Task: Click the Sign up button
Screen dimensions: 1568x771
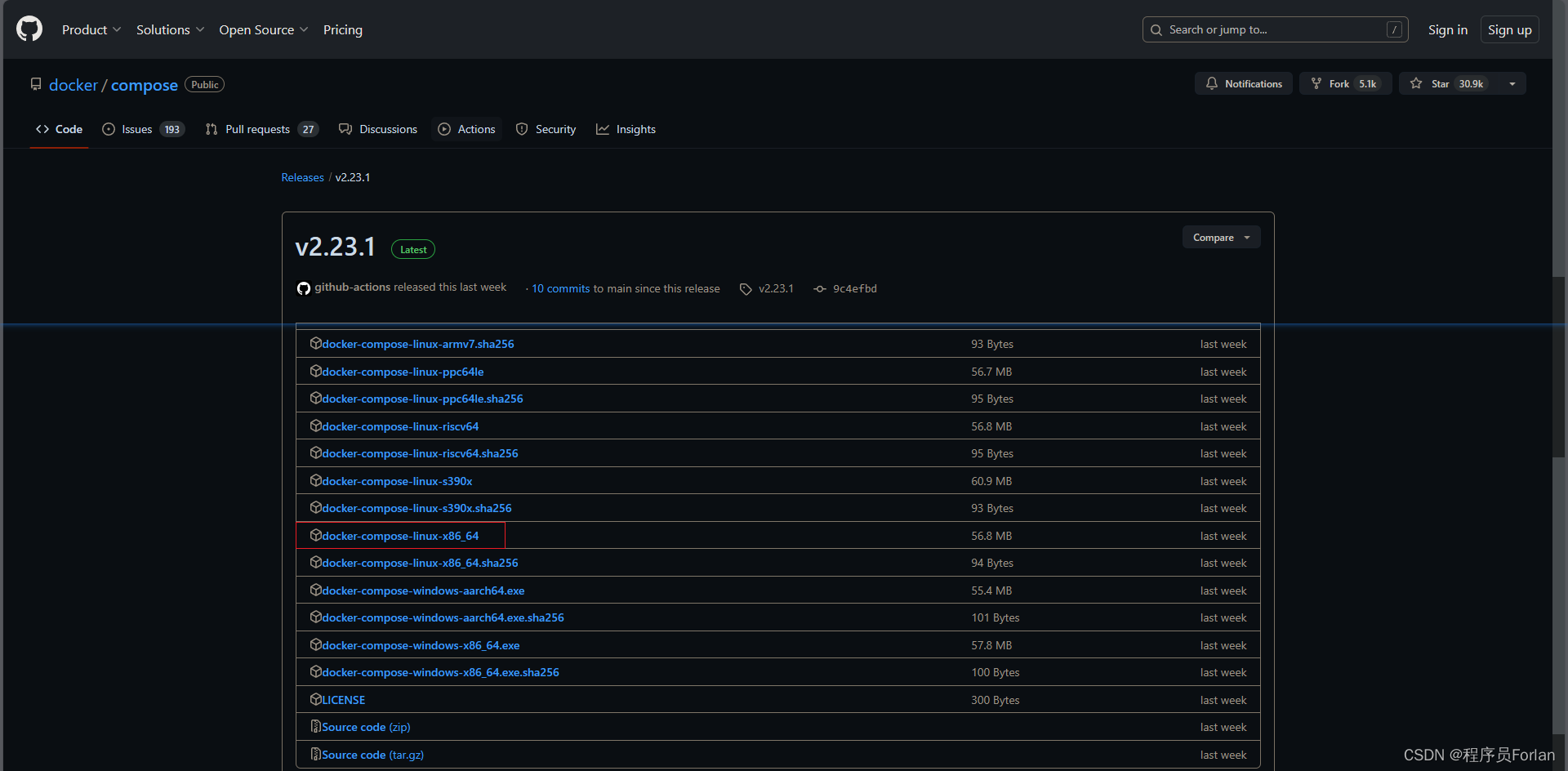Action: click(1509, 30)
